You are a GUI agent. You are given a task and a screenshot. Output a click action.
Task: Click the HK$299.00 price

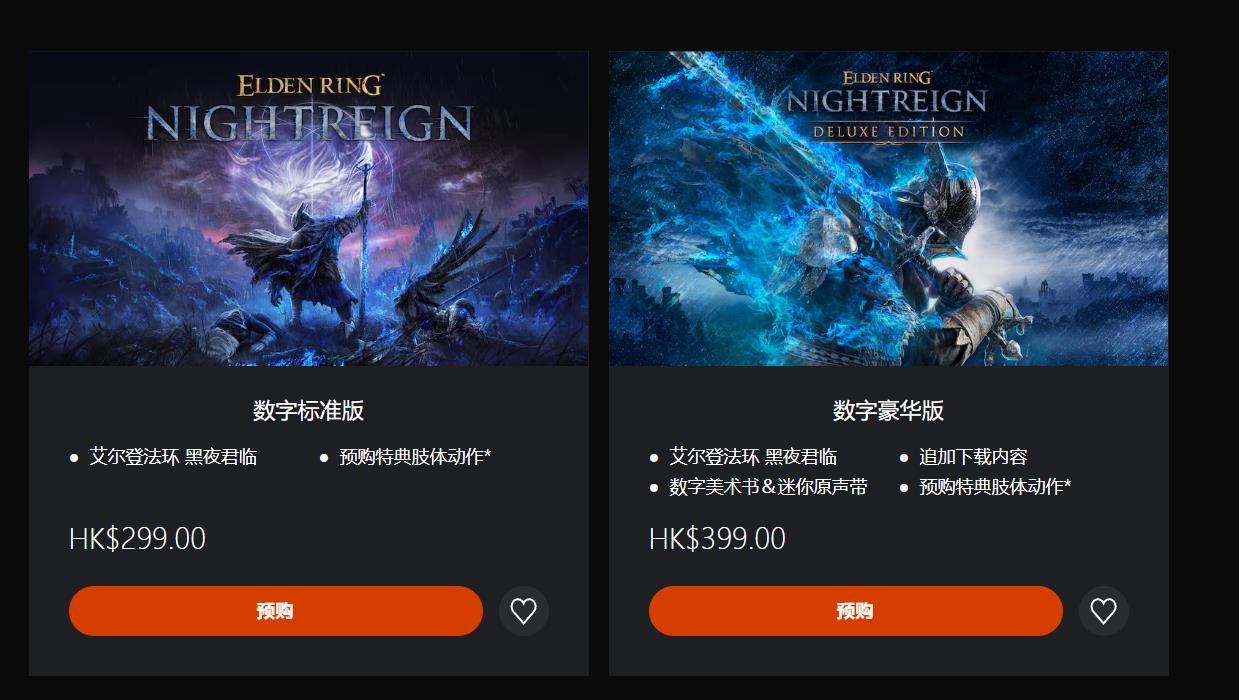click(137, 539)
